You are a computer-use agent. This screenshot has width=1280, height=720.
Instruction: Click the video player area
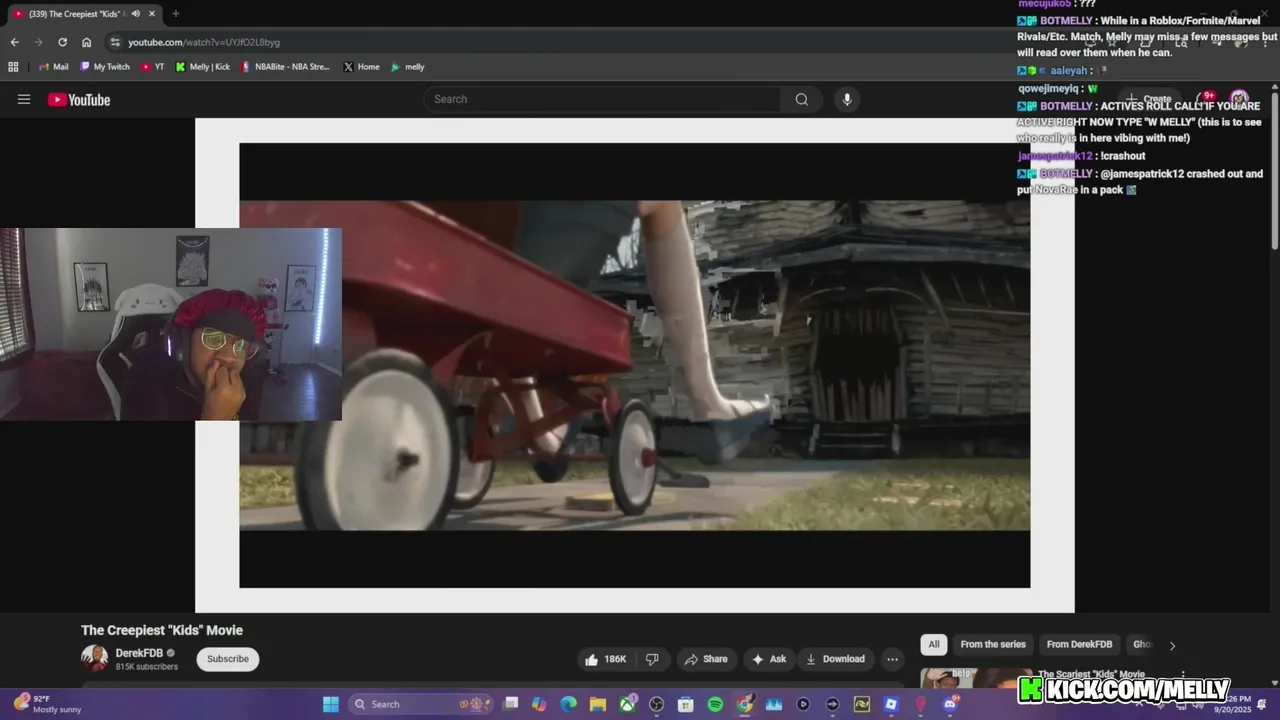[634, 365]
